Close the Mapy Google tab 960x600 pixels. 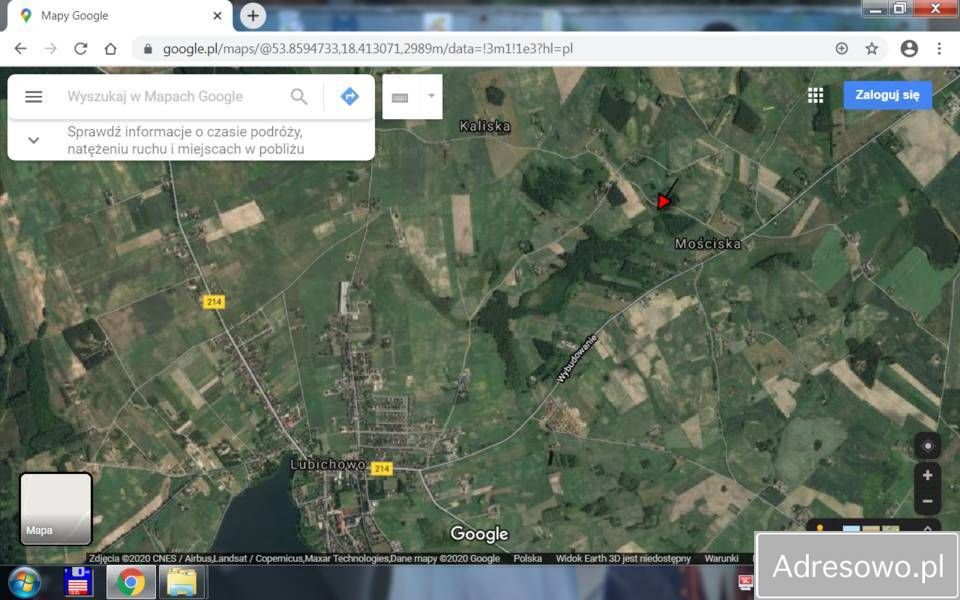click(x=217, y=16)
